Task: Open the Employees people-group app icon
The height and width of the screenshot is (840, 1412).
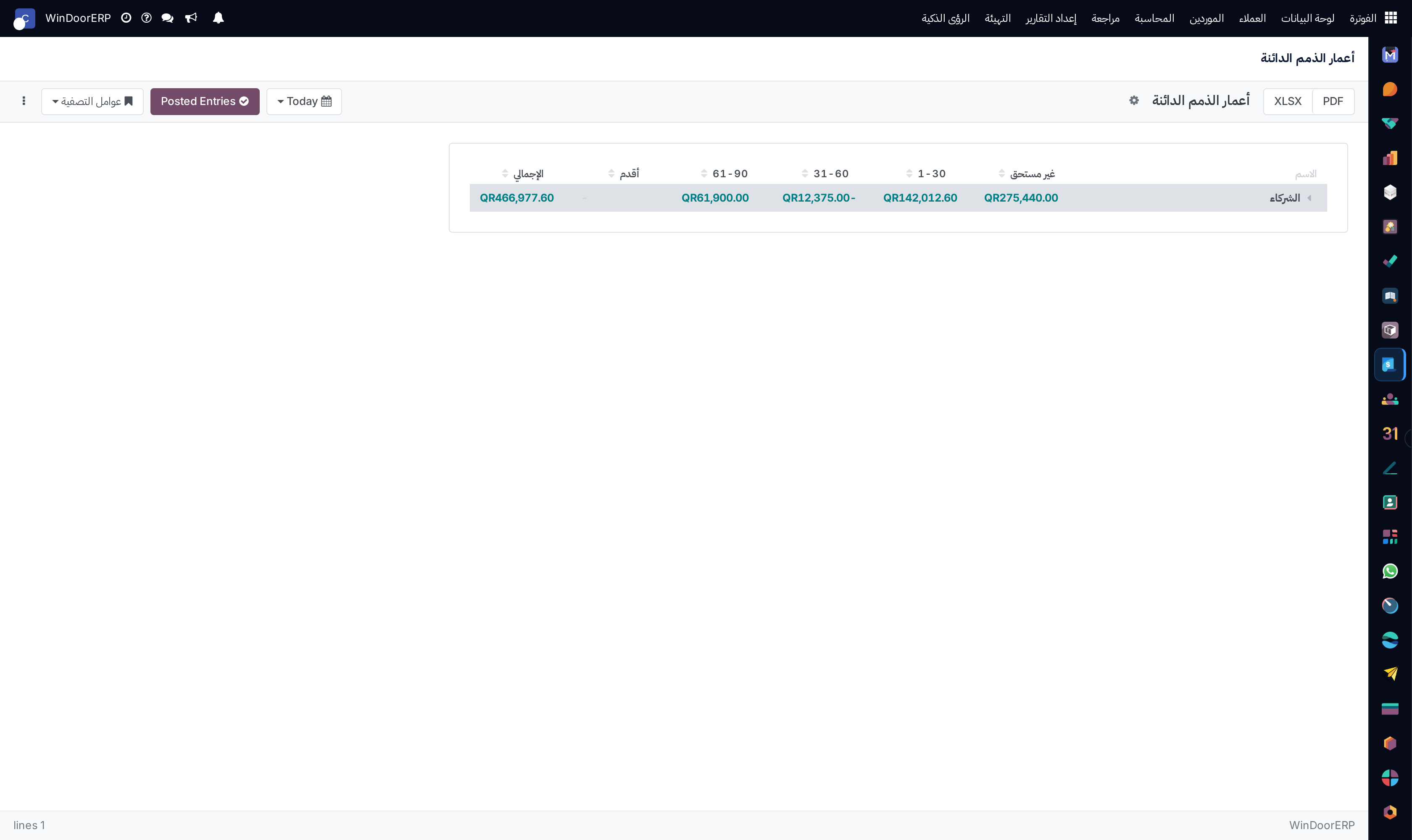Action: pyautogui.click(x=1390, y=399)
